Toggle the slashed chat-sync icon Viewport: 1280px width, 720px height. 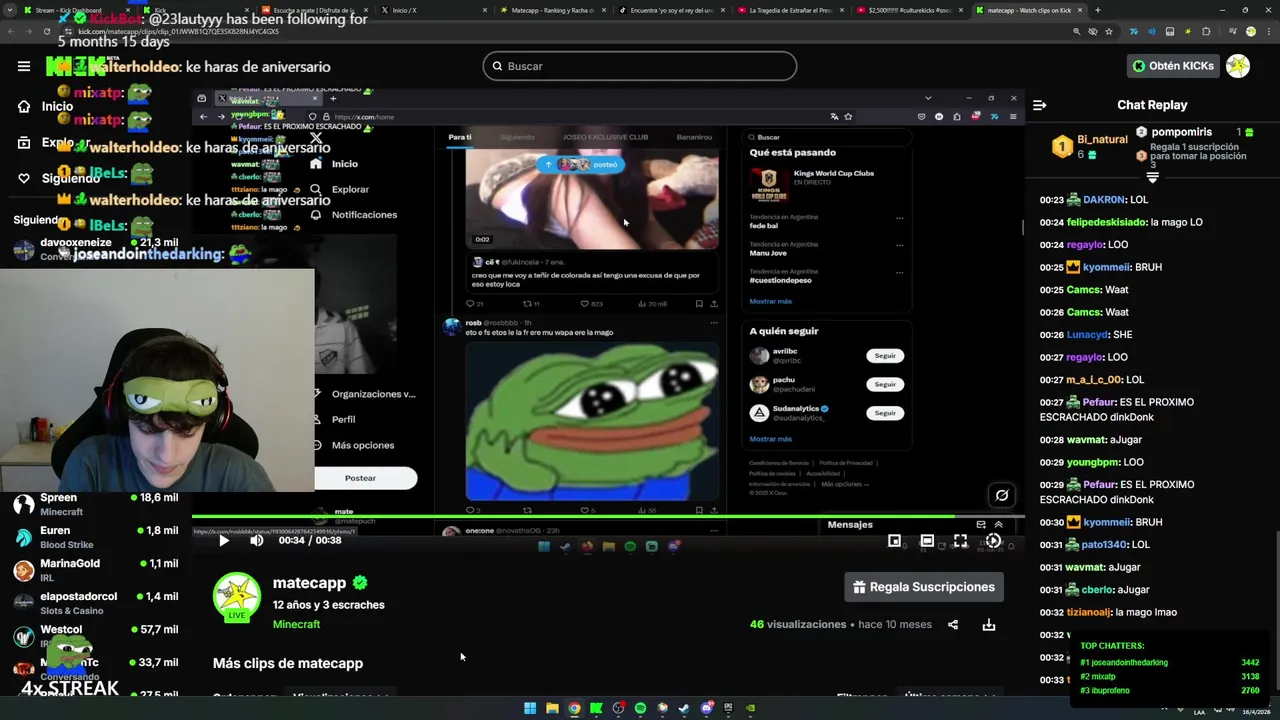(x=1002, y=495)
